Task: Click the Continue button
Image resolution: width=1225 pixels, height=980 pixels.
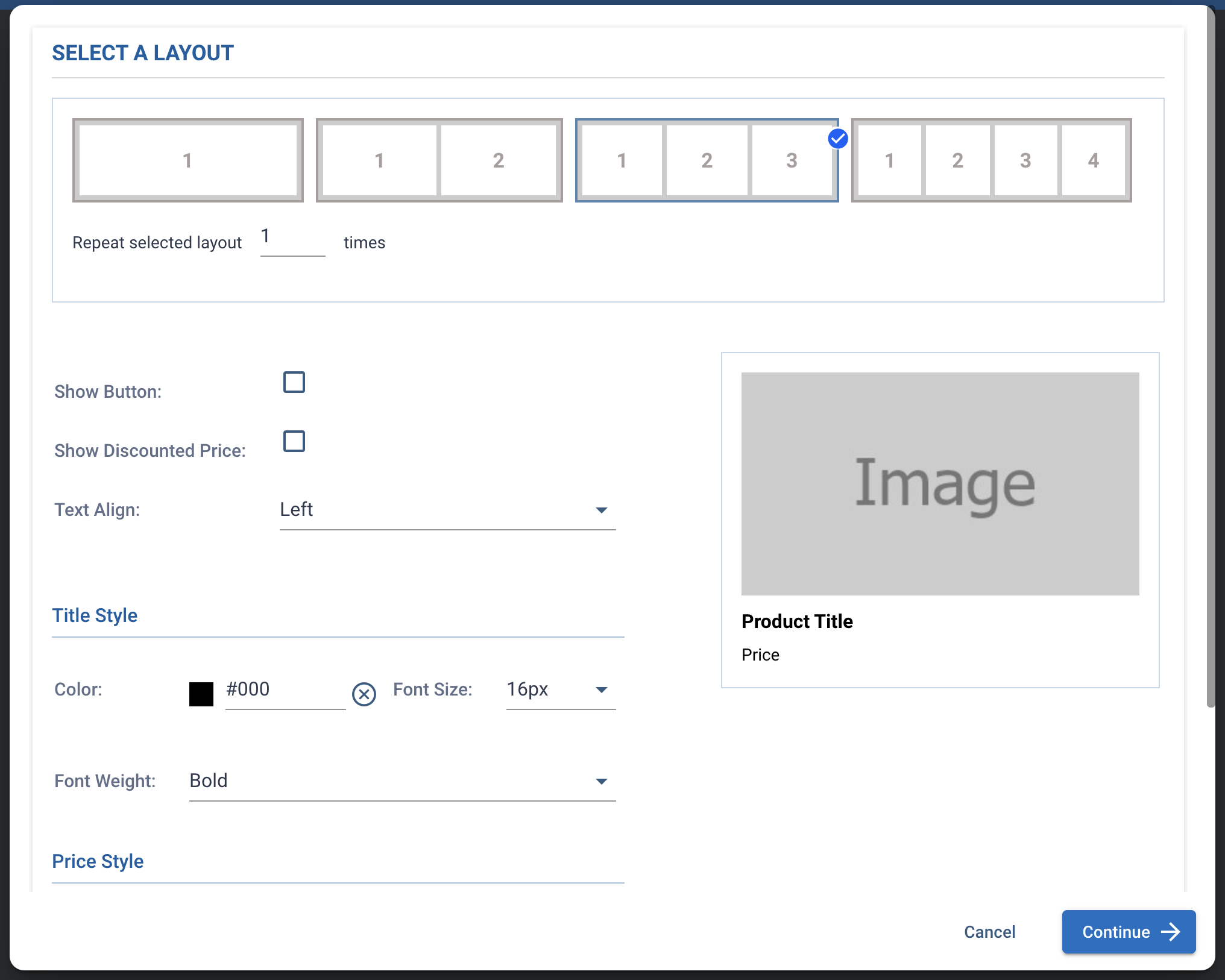Action: point(1116,932)
